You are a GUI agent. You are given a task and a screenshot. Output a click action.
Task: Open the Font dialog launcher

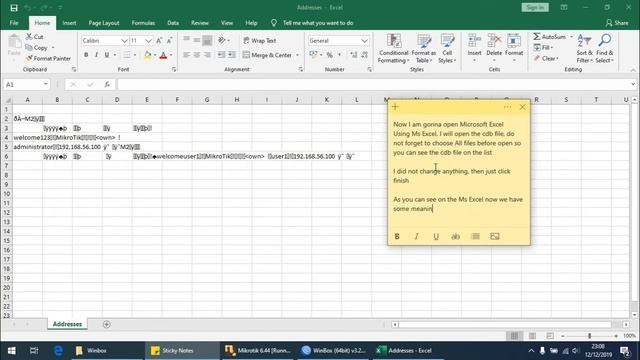pyautogui.click(x=174, y=69)
